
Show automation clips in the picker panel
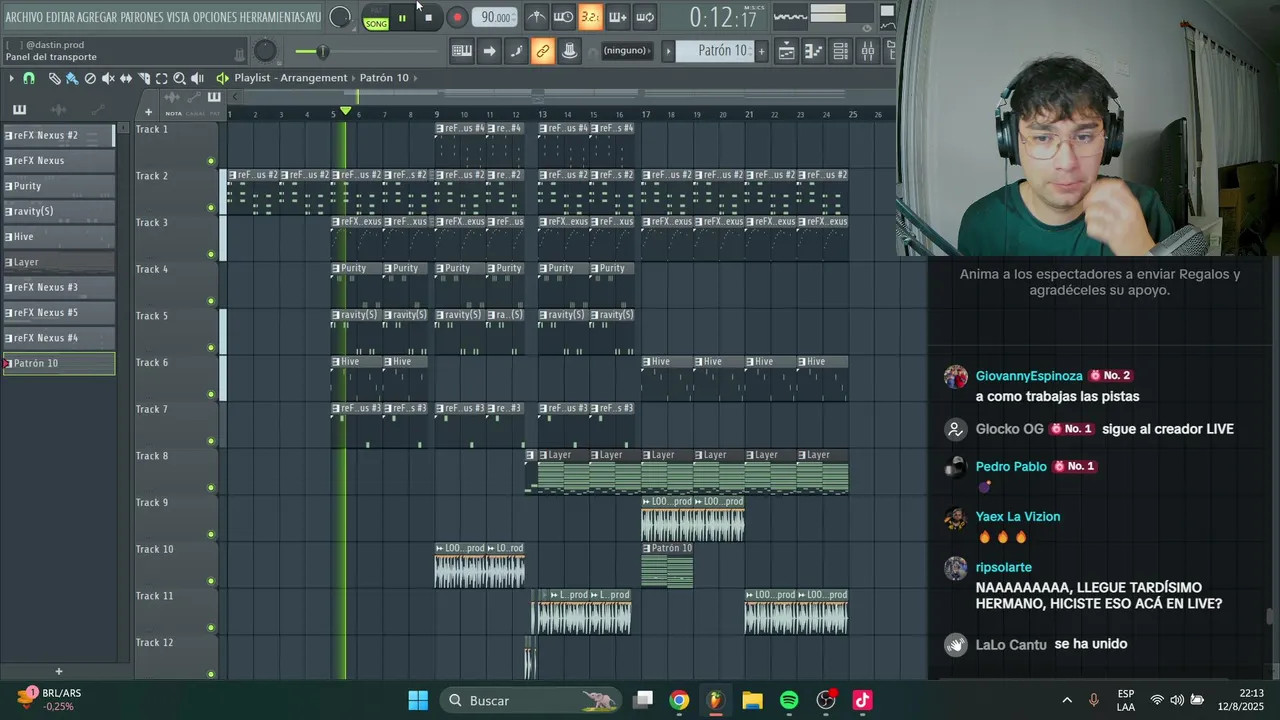97,110
